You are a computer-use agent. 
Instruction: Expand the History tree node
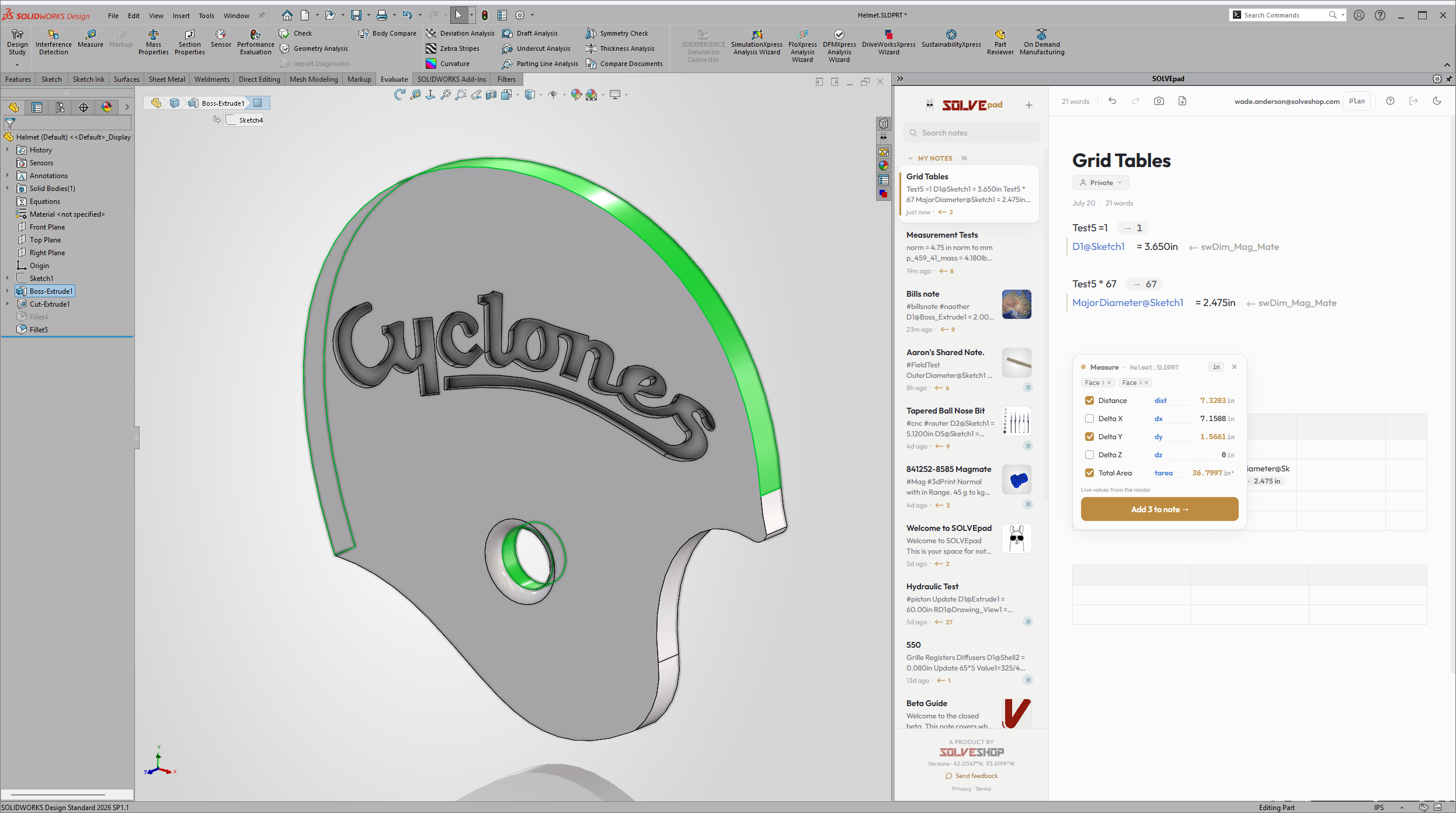(x=8, y=150)
